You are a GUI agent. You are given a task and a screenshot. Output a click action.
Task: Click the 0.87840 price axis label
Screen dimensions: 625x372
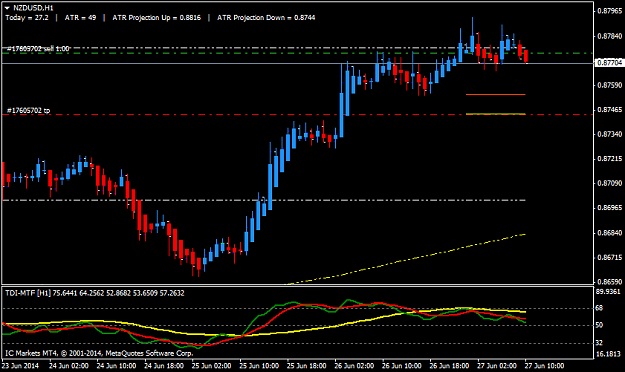[609, 36]
